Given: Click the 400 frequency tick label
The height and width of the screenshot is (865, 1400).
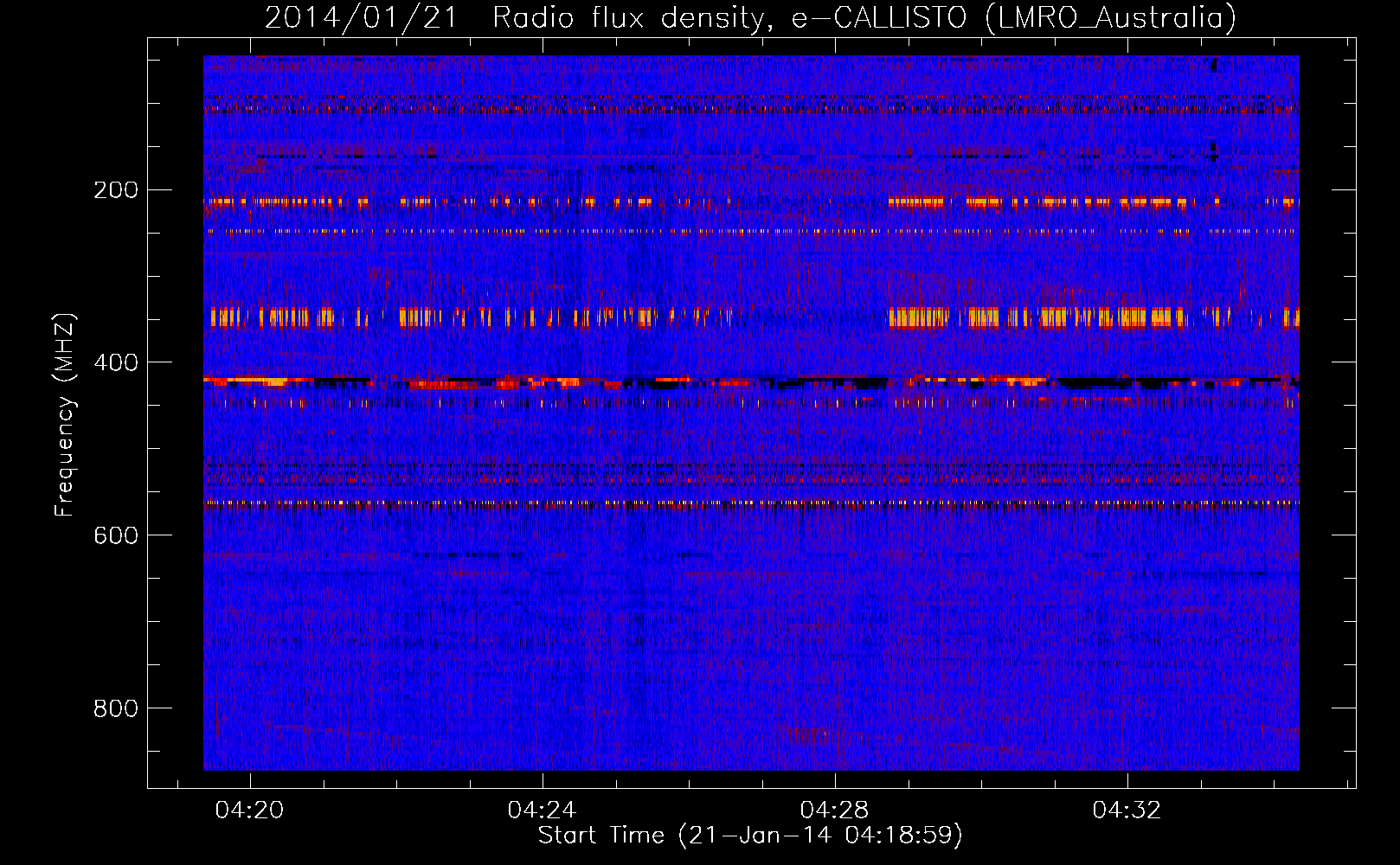Looking at the screenshot, I should click(115, 362).
